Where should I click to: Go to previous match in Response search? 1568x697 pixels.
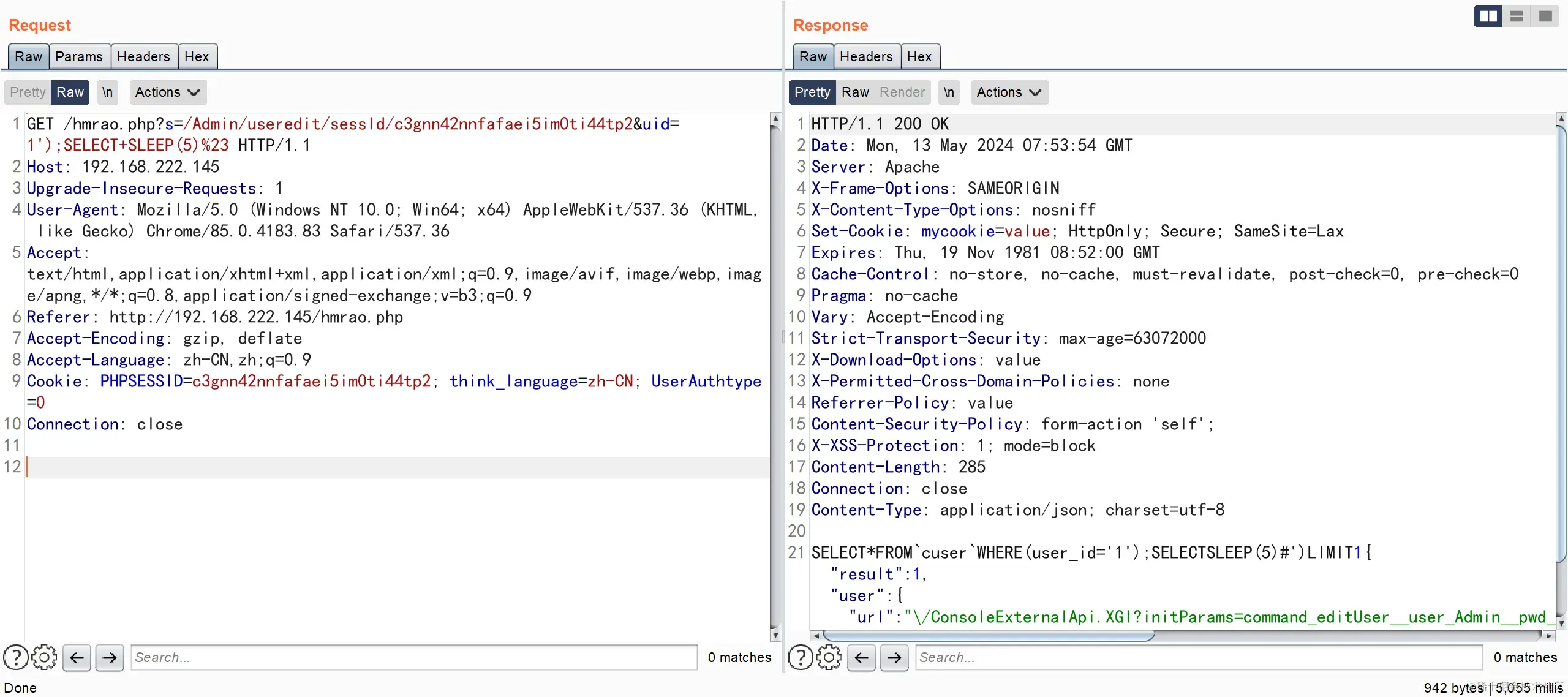click(861, 657)
